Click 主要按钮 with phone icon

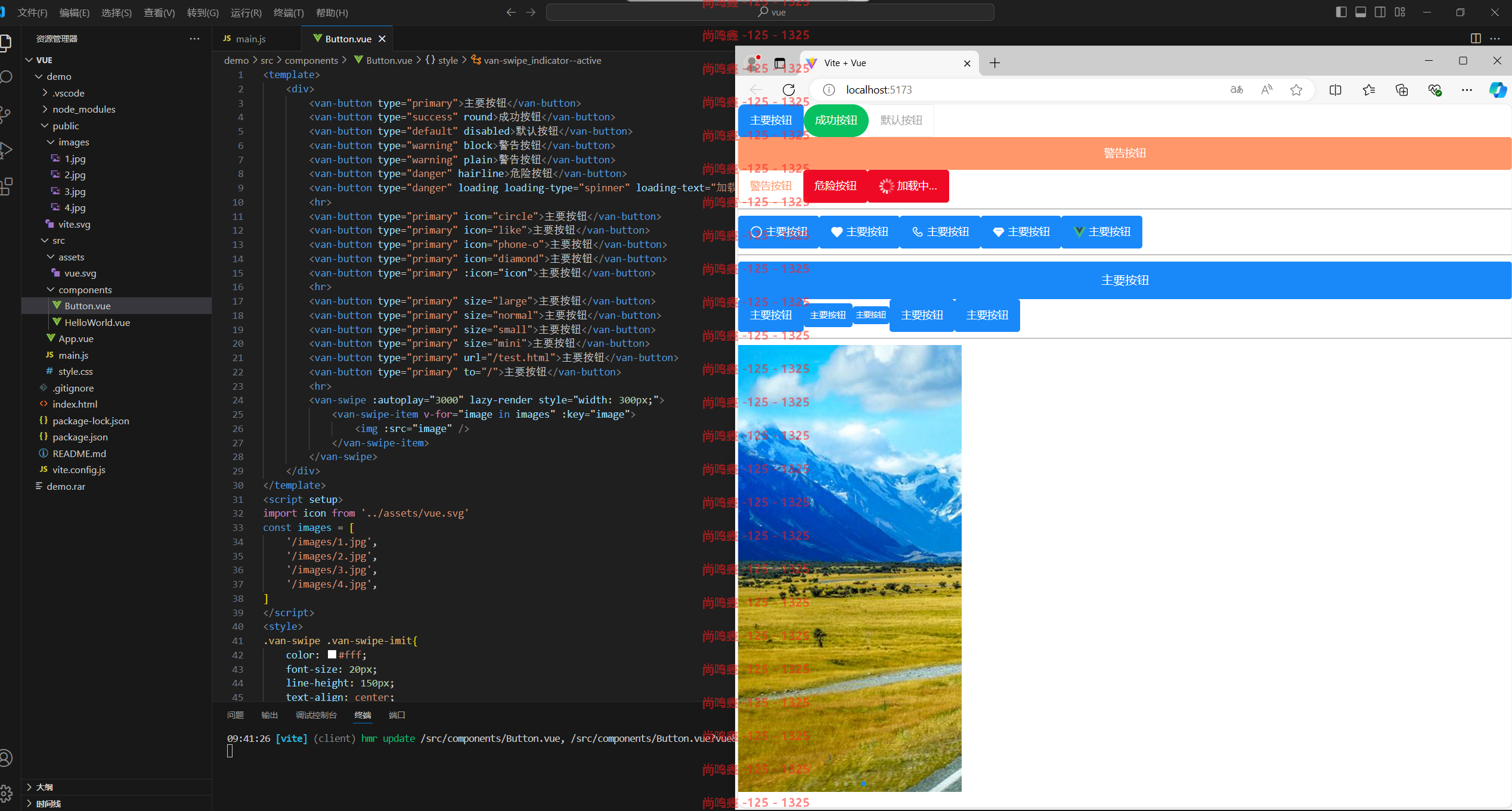[940, 232]
